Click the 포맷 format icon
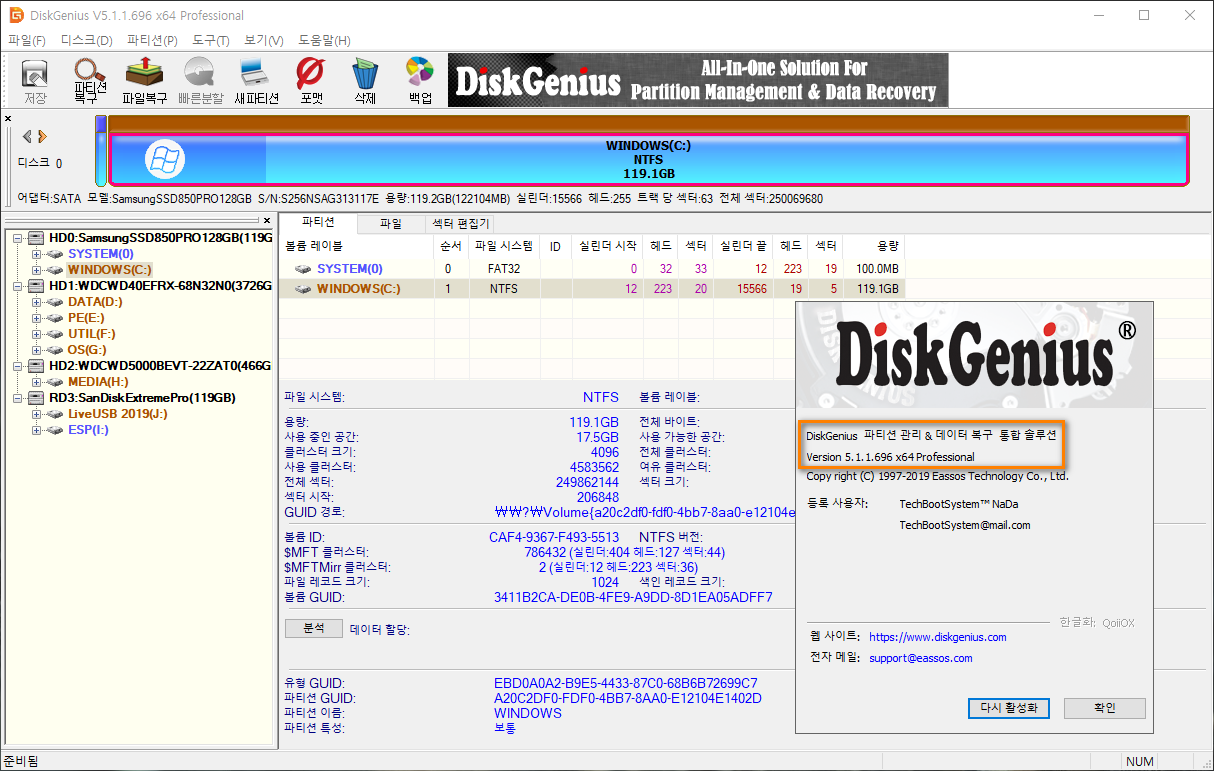Image resolution: width=1214 pixels, height=771 pixels. point(311,81)
